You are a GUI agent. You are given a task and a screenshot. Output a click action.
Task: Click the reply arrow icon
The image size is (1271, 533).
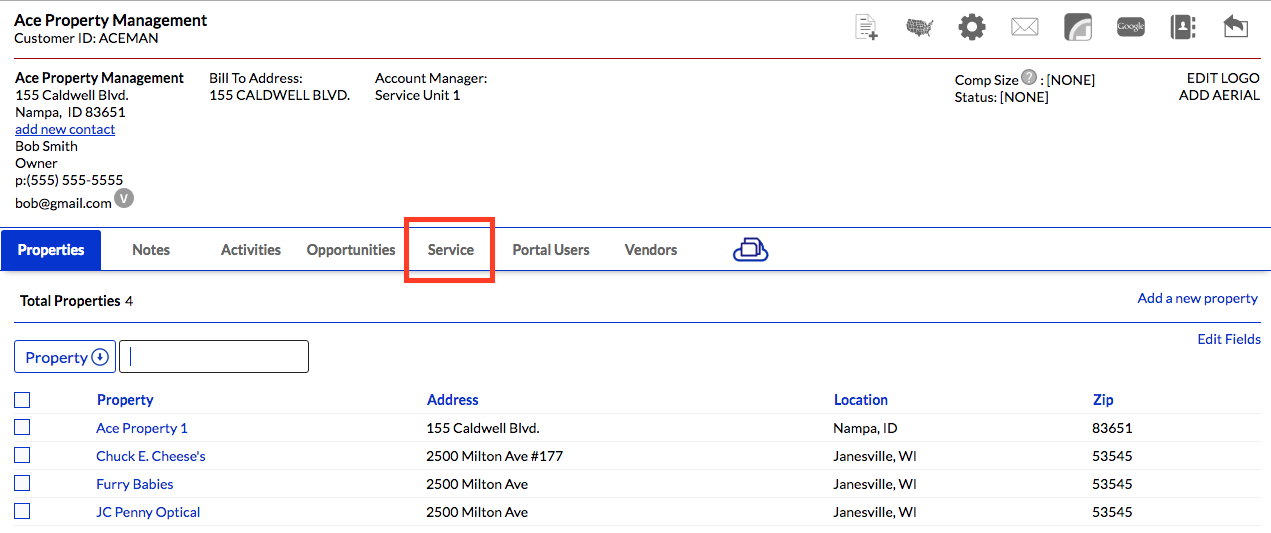1236,27
